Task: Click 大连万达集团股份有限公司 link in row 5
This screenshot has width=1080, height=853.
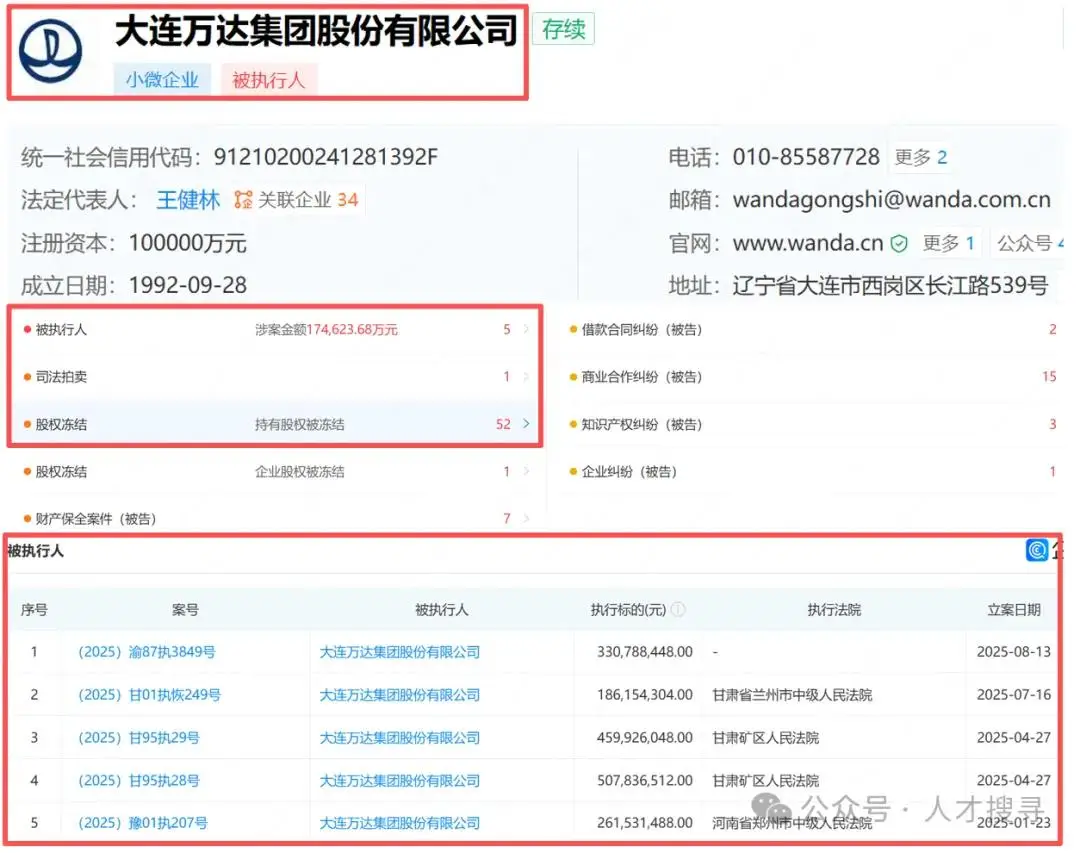Action: pos(399,823)
